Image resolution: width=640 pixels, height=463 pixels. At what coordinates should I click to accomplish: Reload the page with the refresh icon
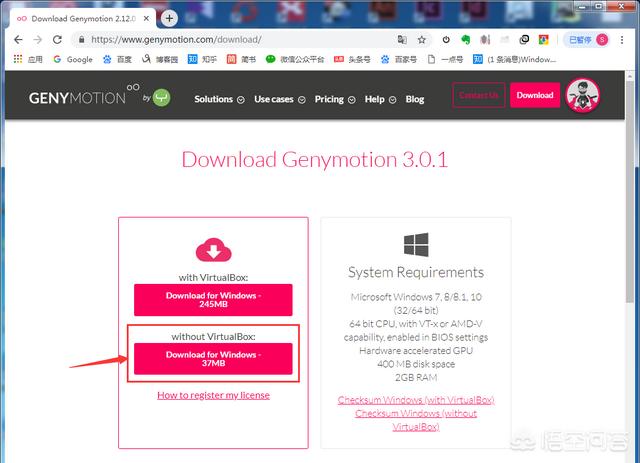click(56, 40)
